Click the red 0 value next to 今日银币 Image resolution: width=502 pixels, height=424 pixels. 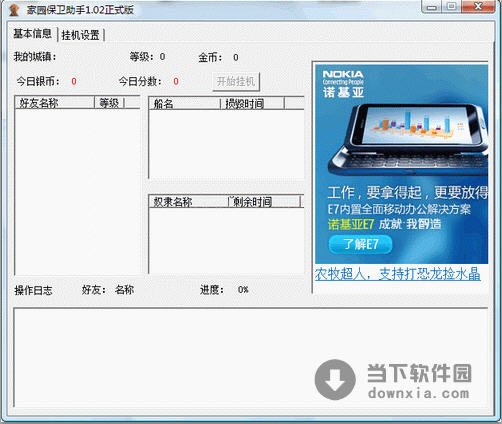(x=74, y=81)
